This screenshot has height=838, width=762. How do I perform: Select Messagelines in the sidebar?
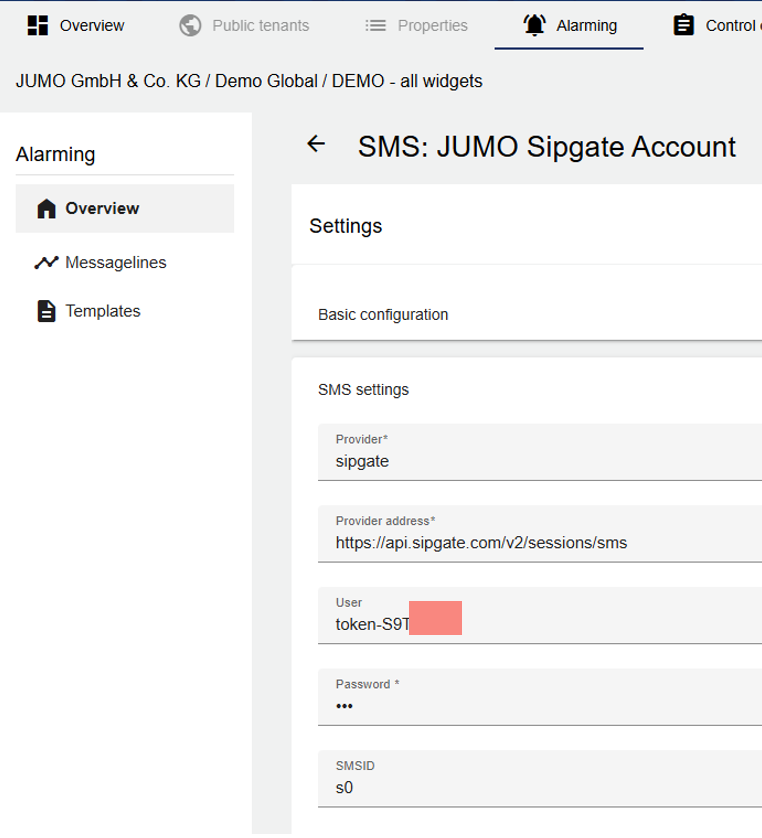115,263
